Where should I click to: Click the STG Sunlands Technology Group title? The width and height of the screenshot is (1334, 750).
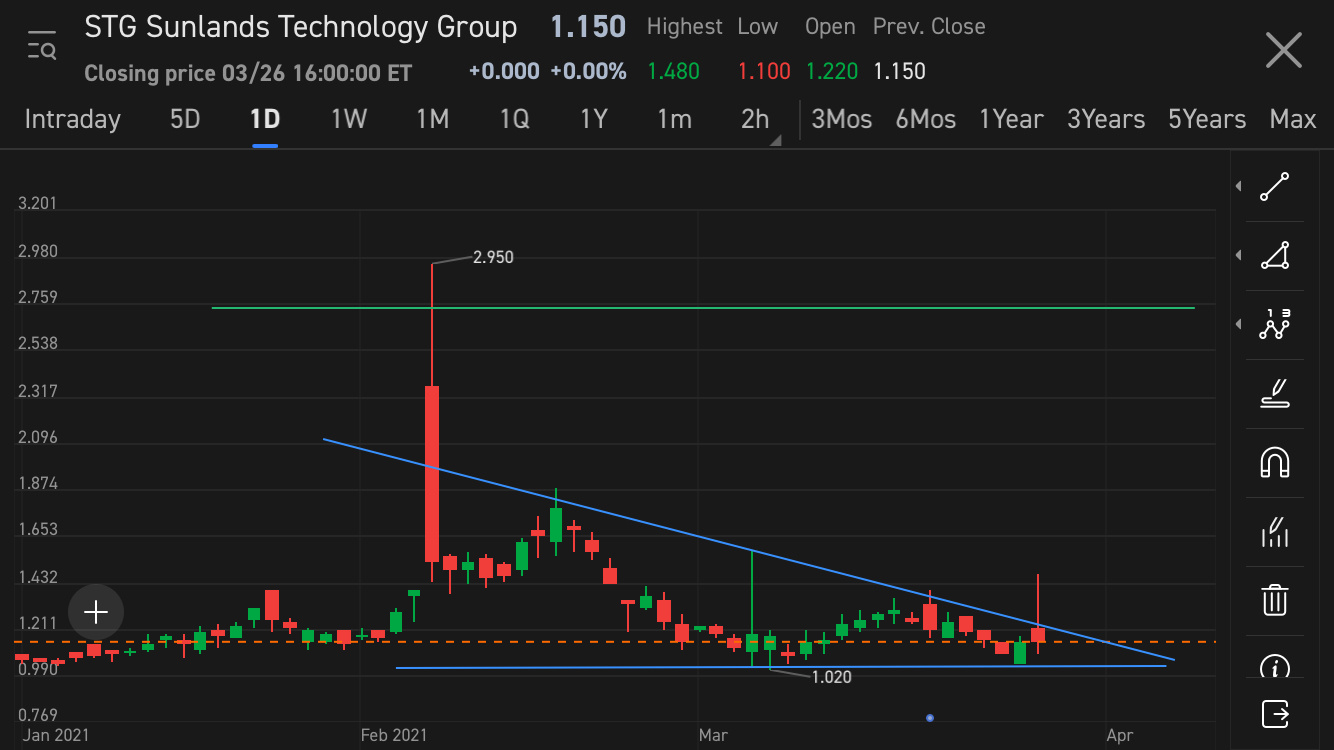(x=301, y=27)
